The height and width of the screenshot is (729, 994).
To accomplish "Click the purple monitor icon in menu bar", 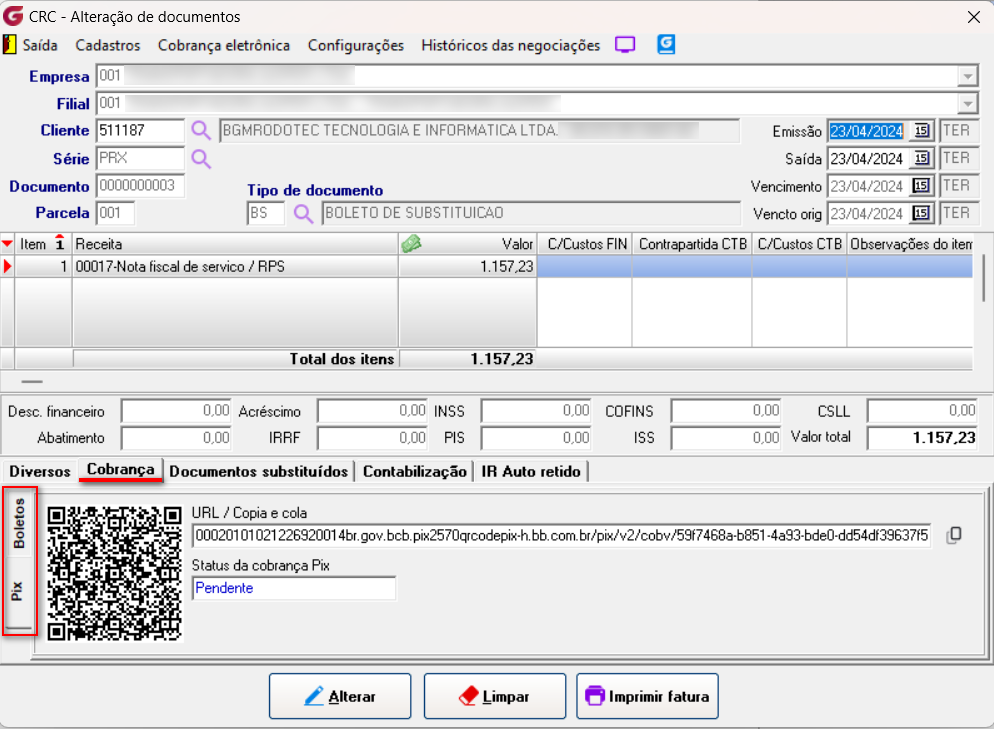I will (625, 45).
